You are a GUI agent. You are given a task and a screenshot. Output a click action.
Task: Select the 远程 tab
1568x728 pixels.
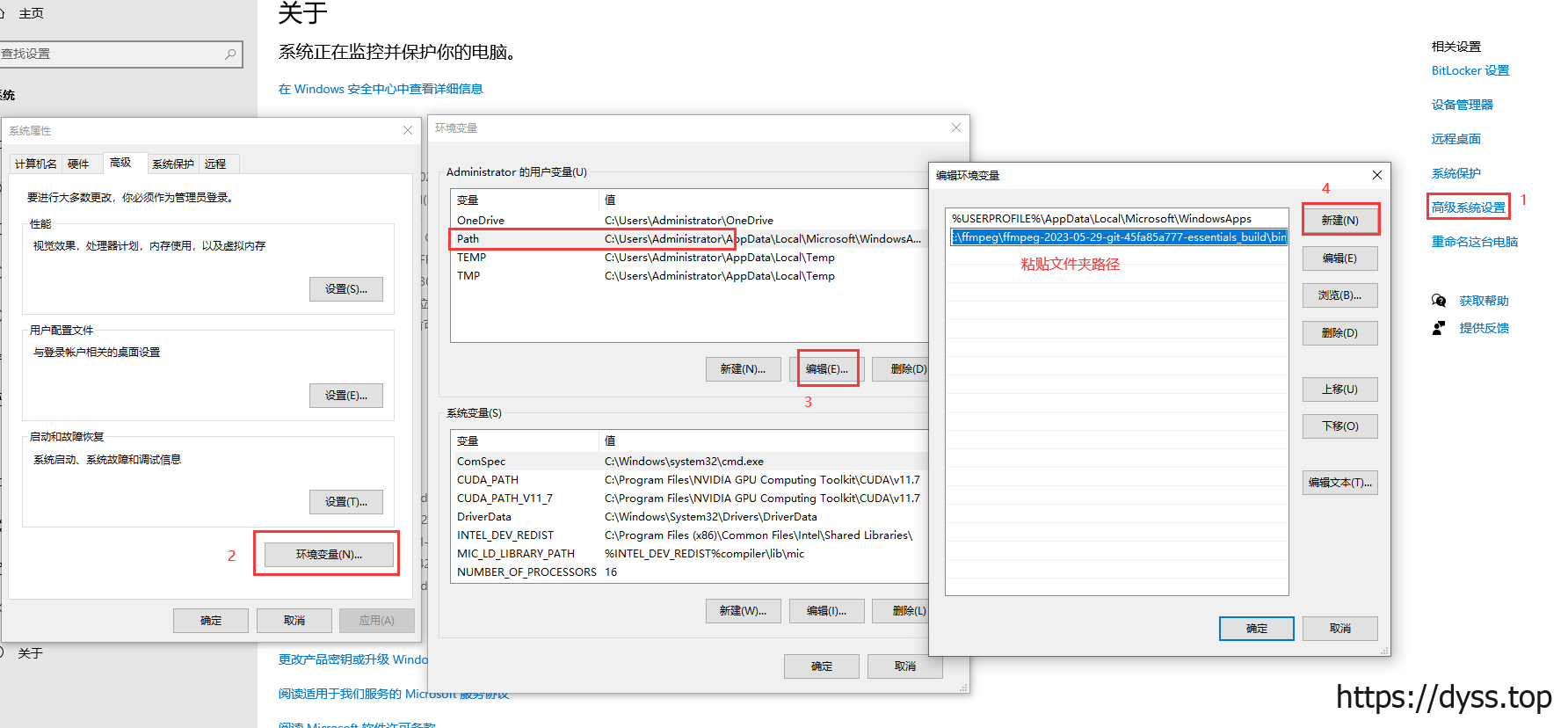[x=215, y=164]
